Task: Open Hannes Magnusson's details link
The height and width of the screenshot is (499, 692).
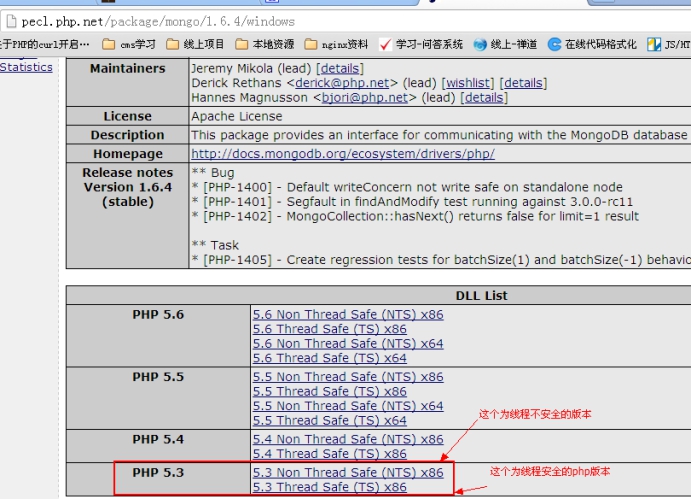Action: [484, 98]
